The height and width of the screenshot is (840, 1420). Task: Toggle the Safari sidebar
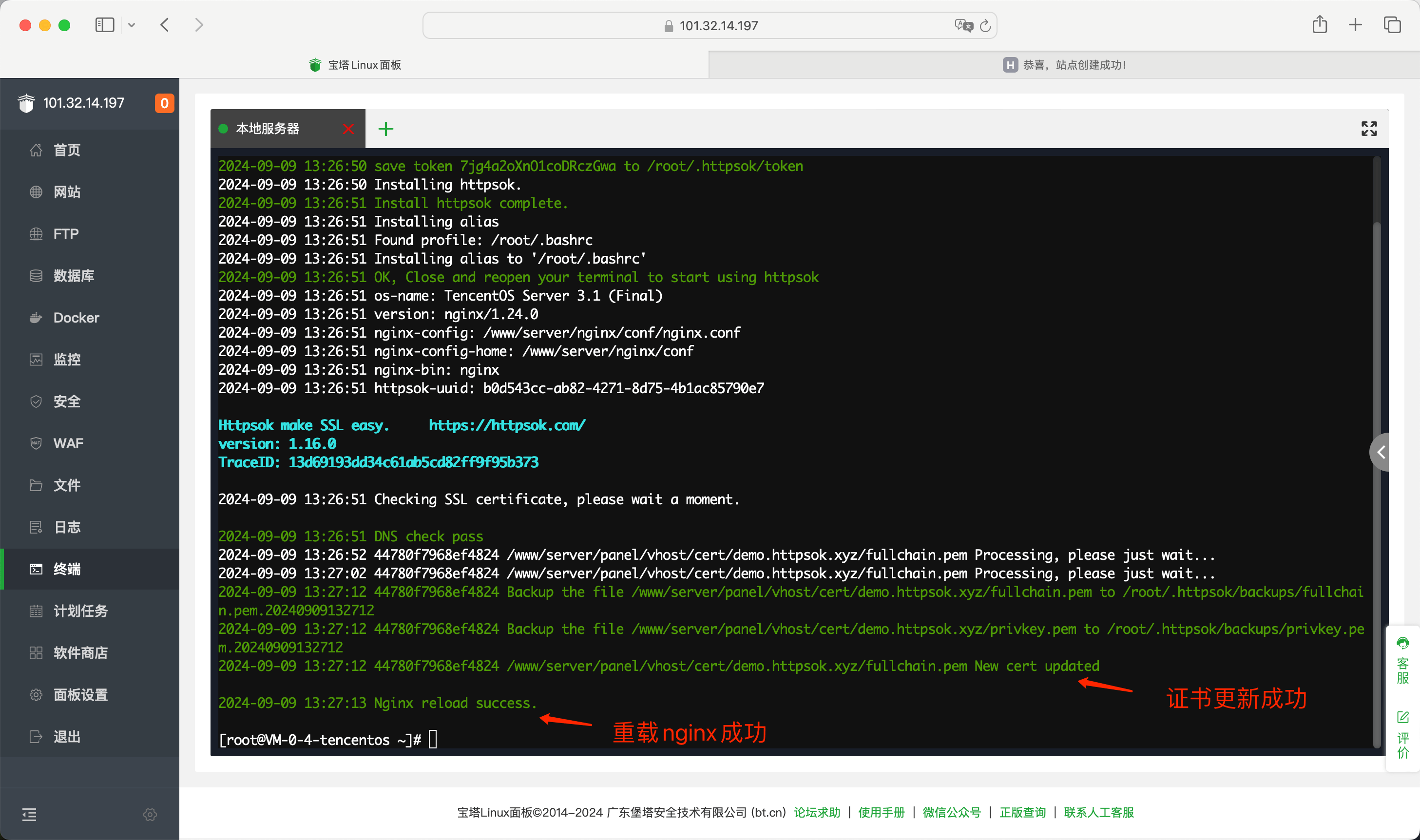tap(105, 25)
